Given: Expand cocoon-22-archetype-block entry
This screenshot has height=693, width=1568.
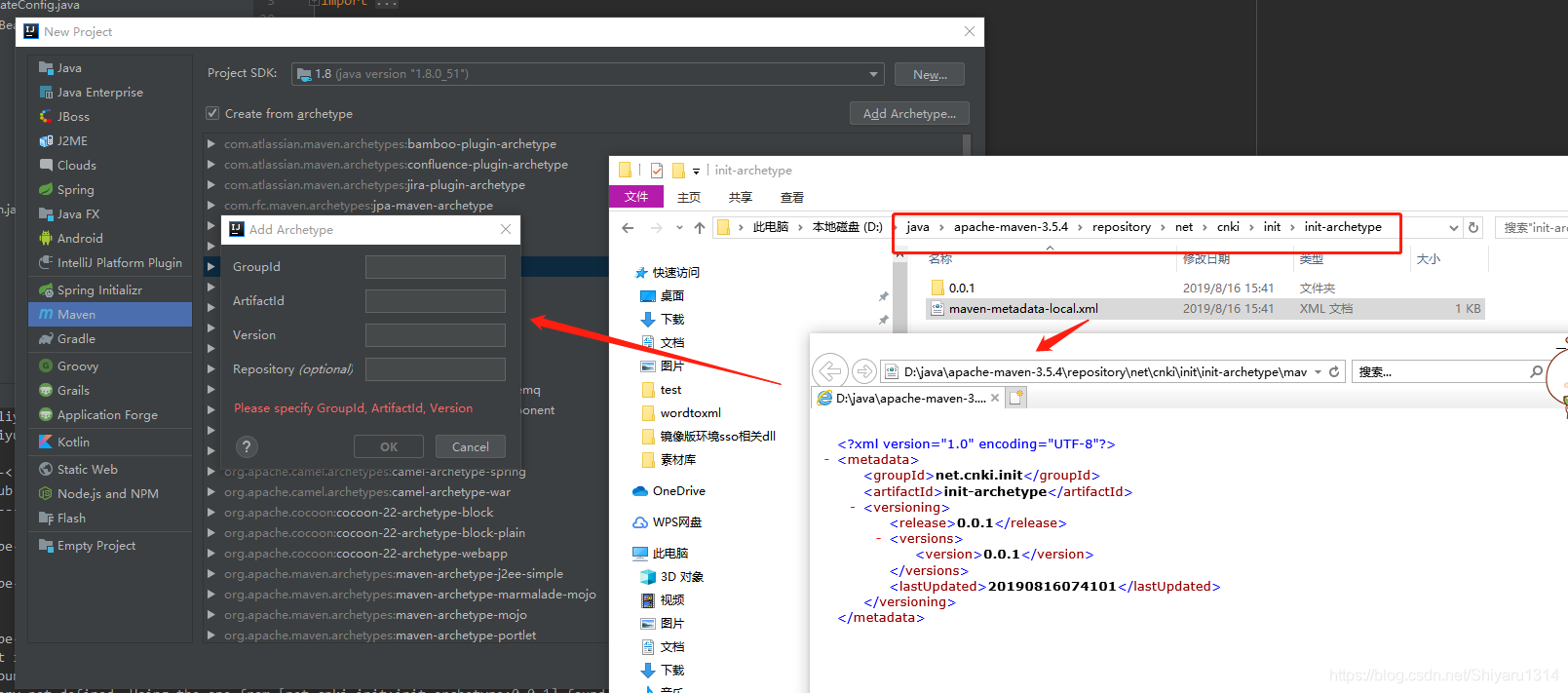Looking at the screenshot, I should coord(211,512).
